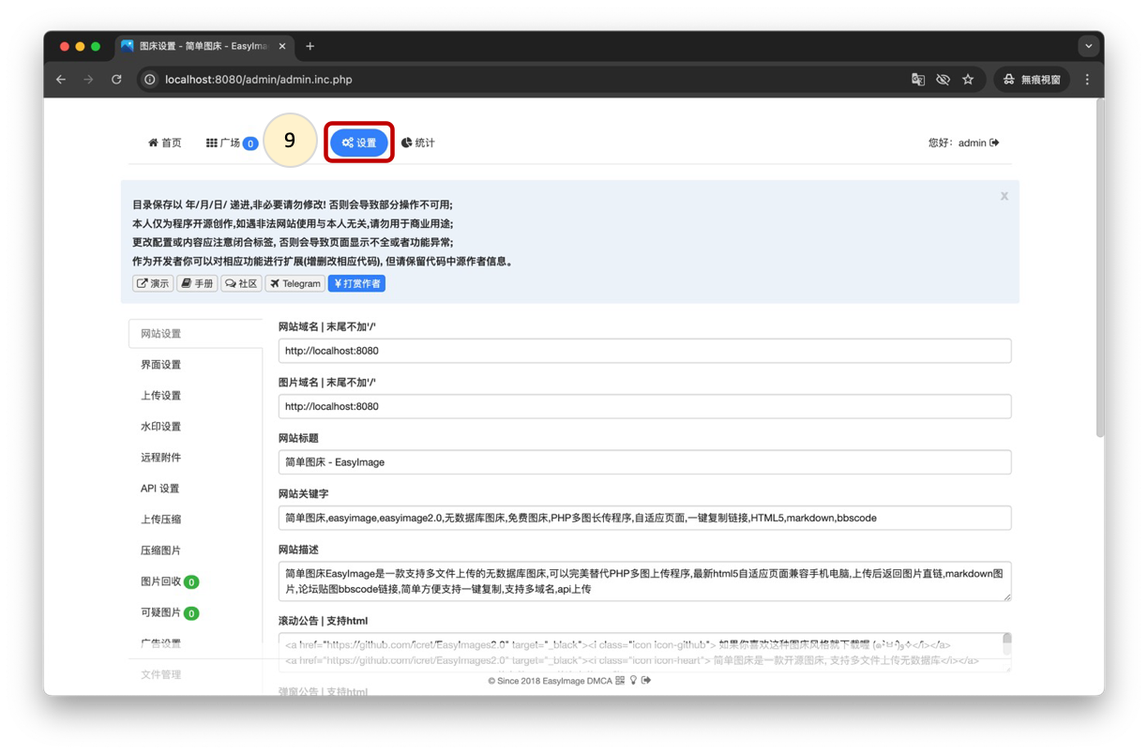The image size is (1148, 754).
Task: Click the logout icon beside admin
Action: (x=994, y=143)
